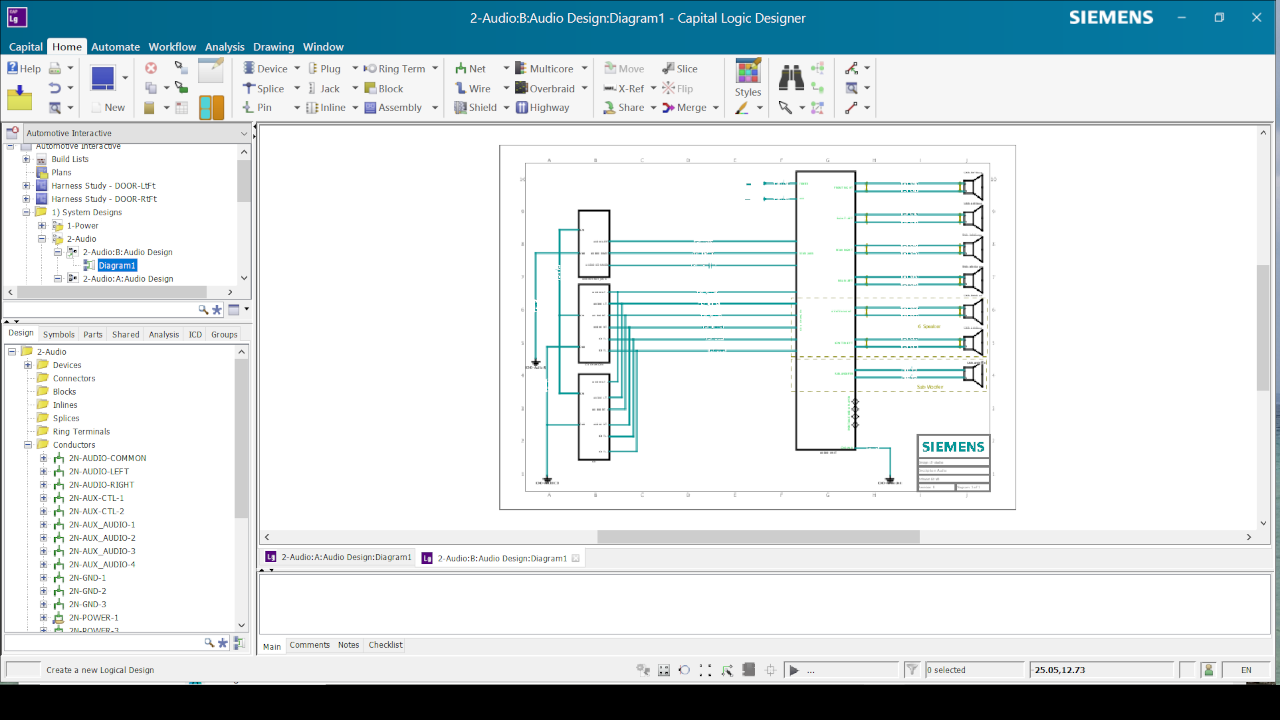Click the large blue diagram icon
1280x720 pixels.
pyautogui.click(x=102, y=78)
